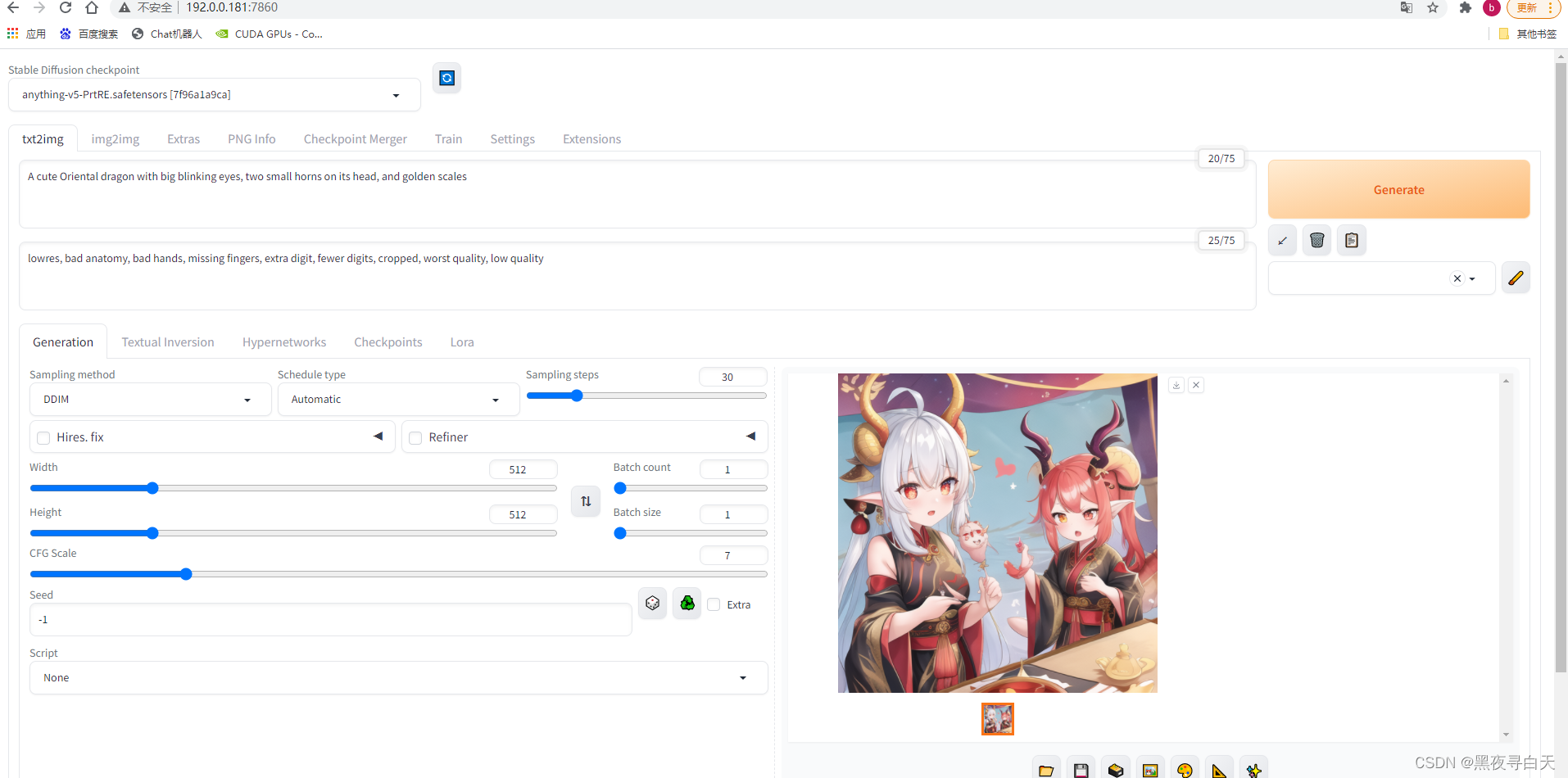Image resolution: width=1568 pixels, height=778 pixels.
Task: Refresh the checkpoint list
Action: [x=446, y=78]
